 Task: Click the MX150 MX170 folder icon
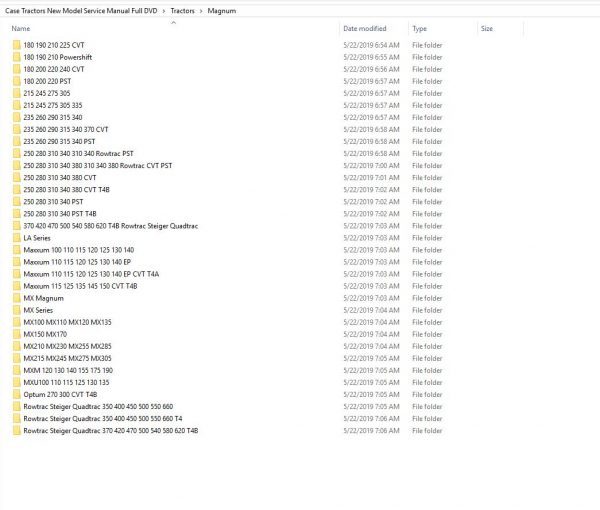16,334
